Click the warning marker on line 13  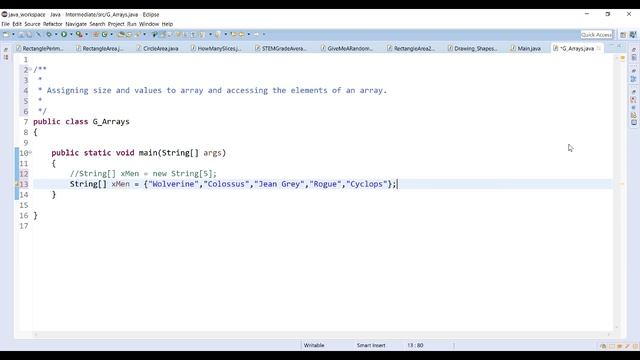coord(17,184)
